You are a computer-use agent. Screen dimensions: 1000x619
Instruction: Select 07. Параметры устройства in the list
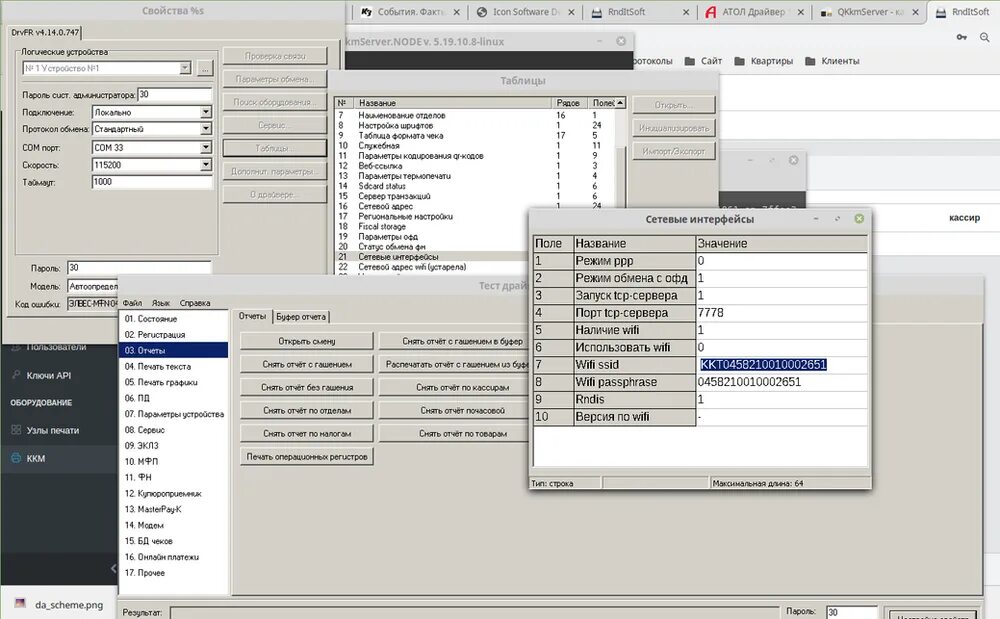(x=173, y=414)
